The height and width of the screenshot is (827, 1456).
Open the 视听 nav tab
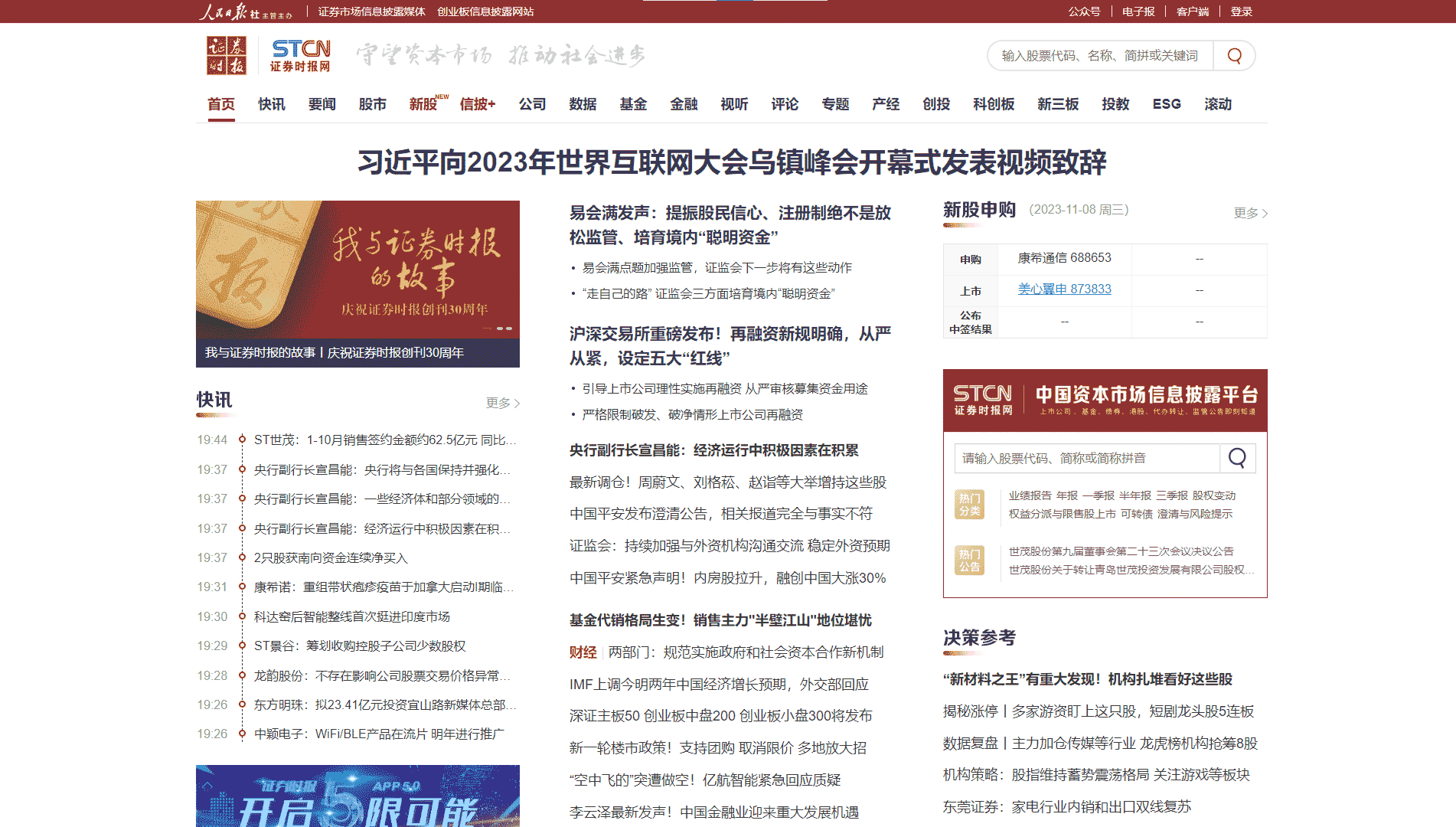click(734, 104)
